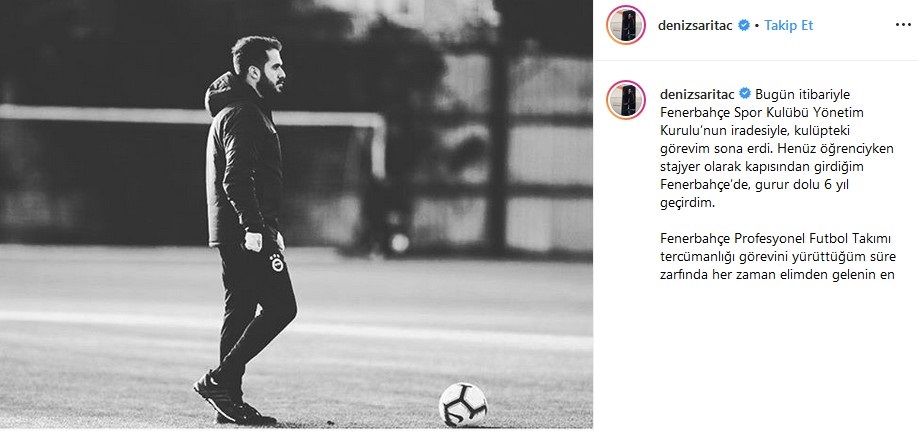Click verified badge beside header username

point(744,25)
